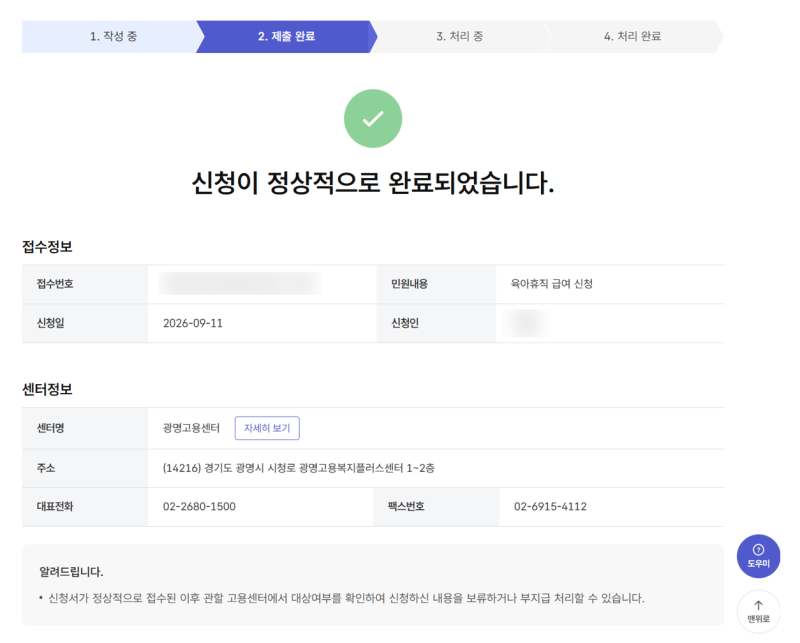The height and width of the screenshot is (643, 800).
Task: Click the 알려드립니다. notice heading
Action: pos(71,572)
